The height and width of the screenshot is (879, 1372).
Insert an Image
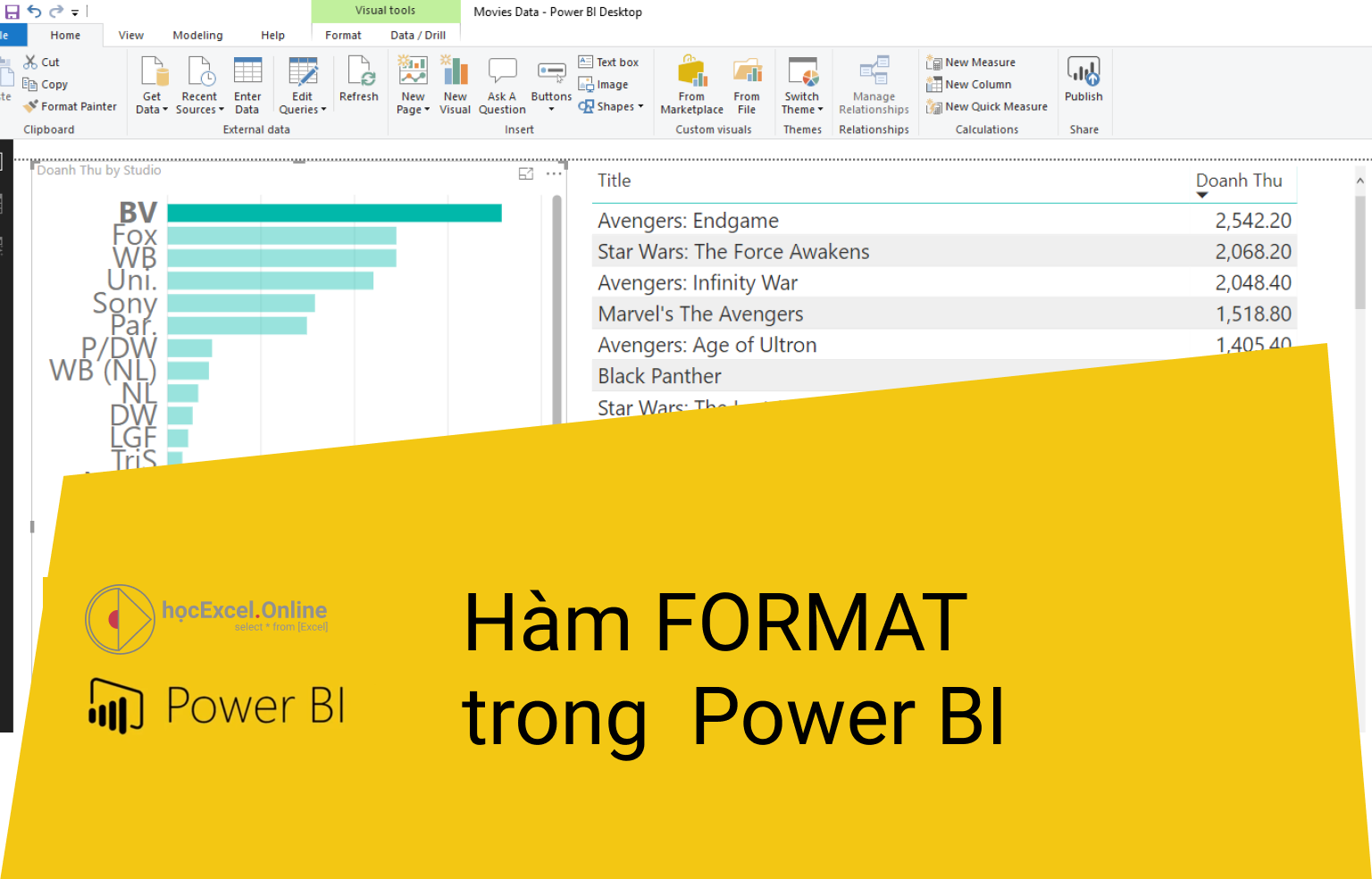604,84
